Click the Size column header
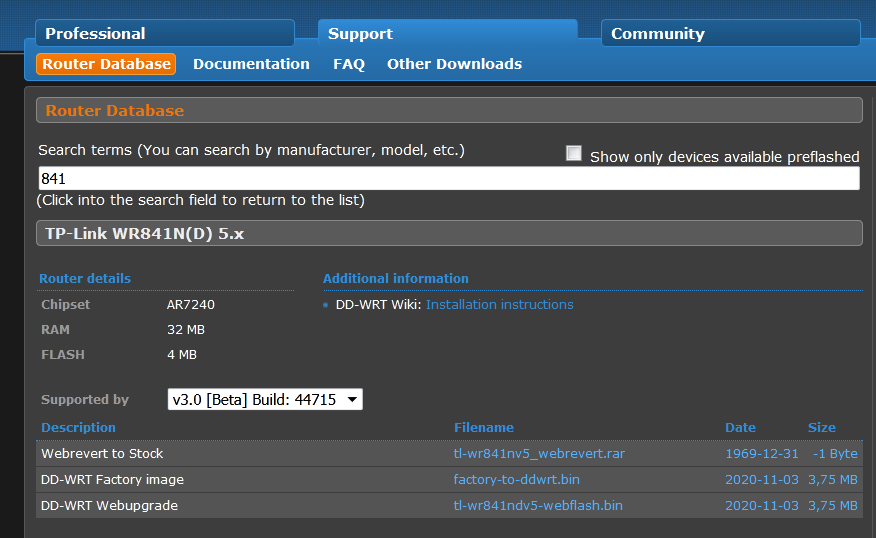Viewport: 876px width, 538px height. (821, 427)
